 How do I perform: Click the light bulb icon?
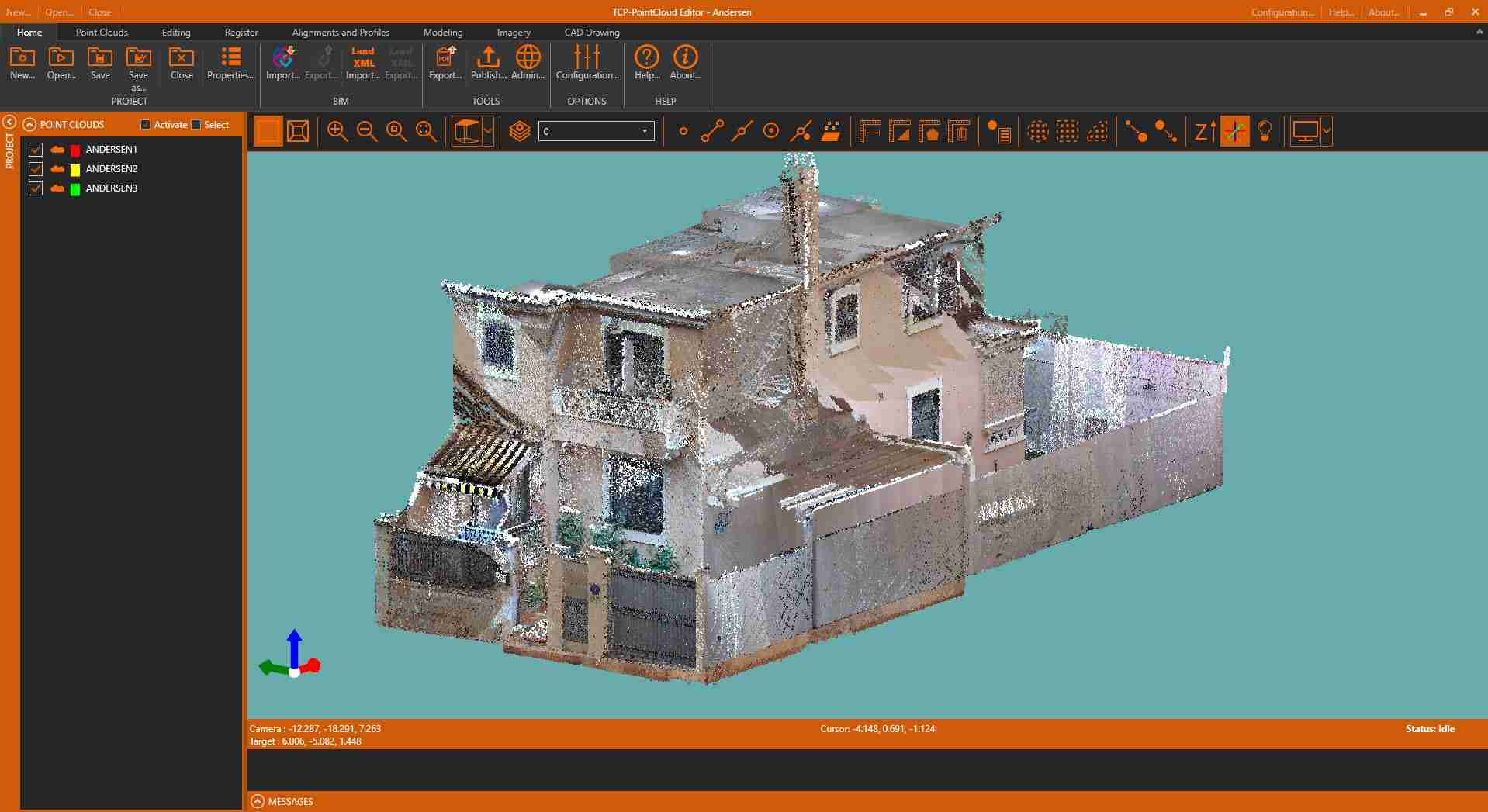point(1265,131)
